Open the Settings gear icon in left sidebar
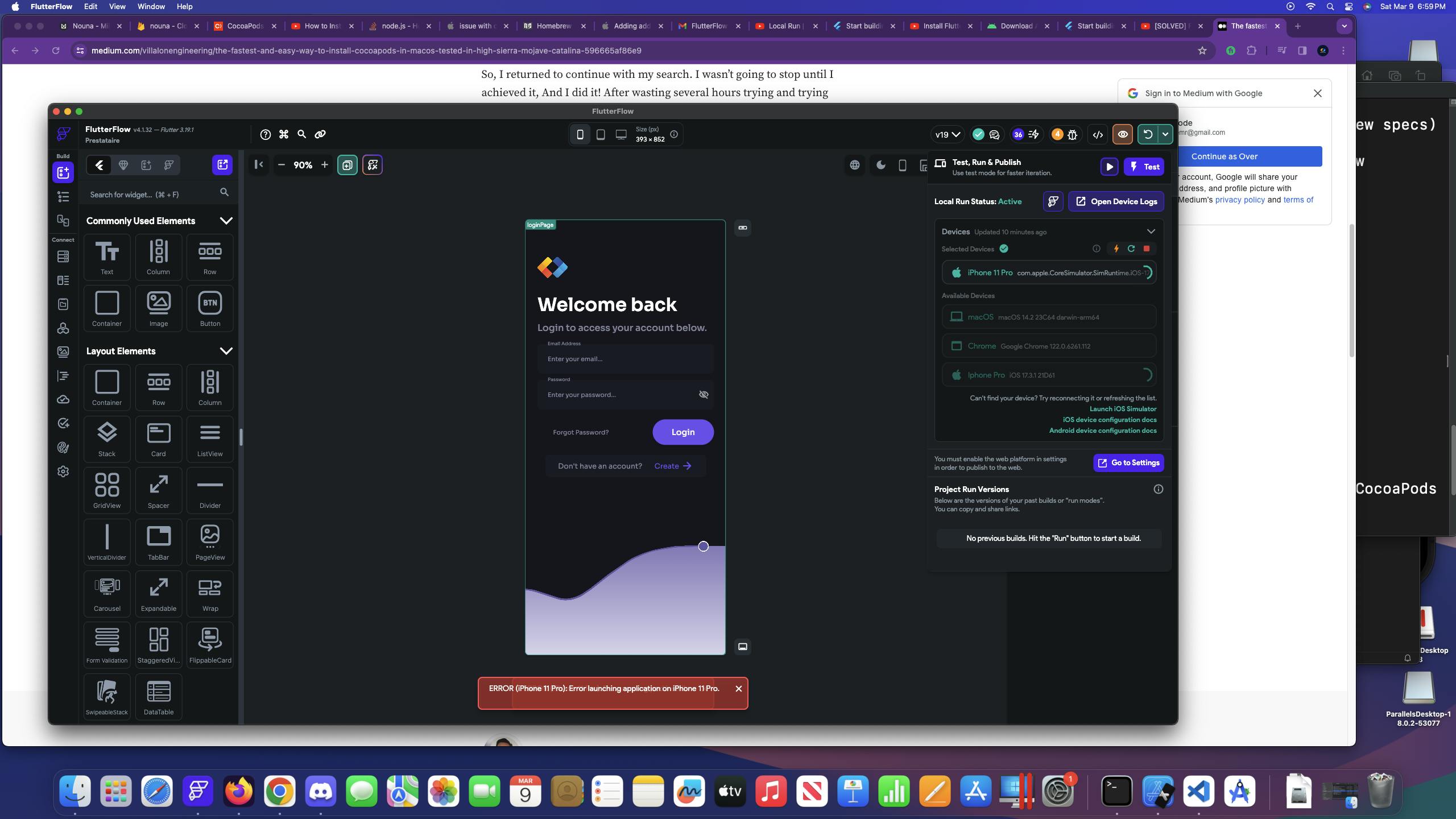Screen dimensions: 1456x819 (x=63, y=471)
